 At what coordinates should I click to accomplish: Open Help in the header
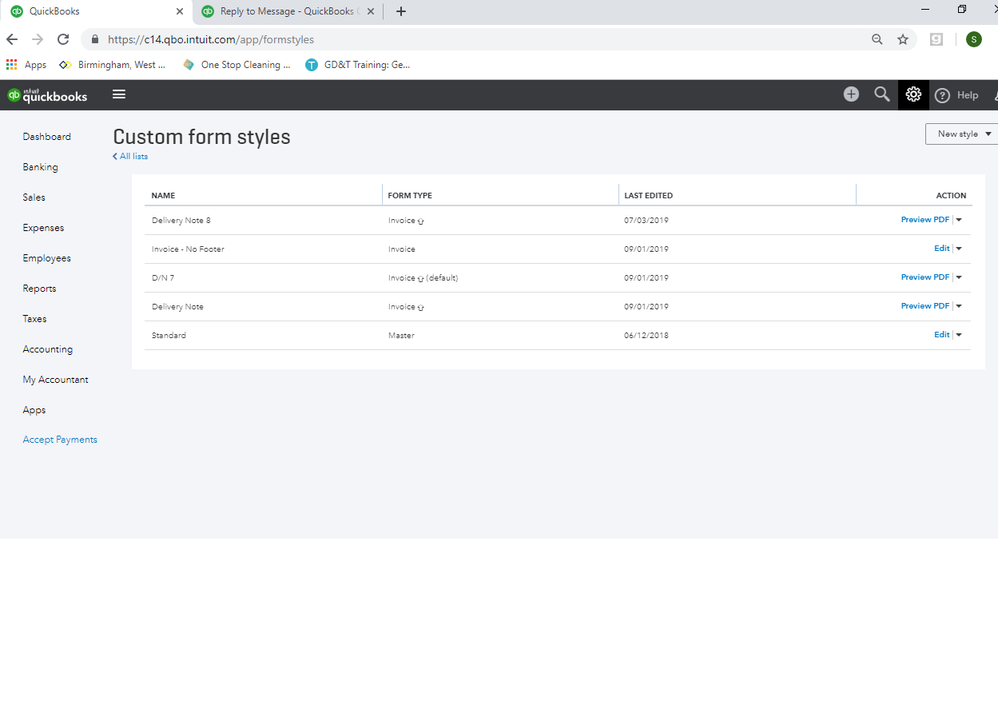click(957, 95)
